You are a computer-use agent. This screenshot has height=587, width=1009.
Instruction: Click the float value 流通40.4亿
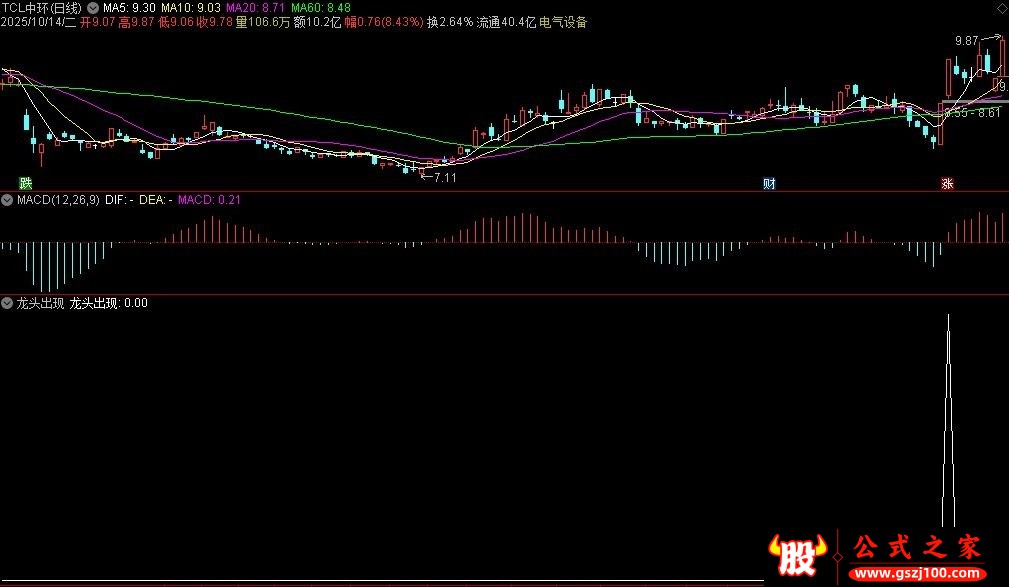(x=506, y=23)
